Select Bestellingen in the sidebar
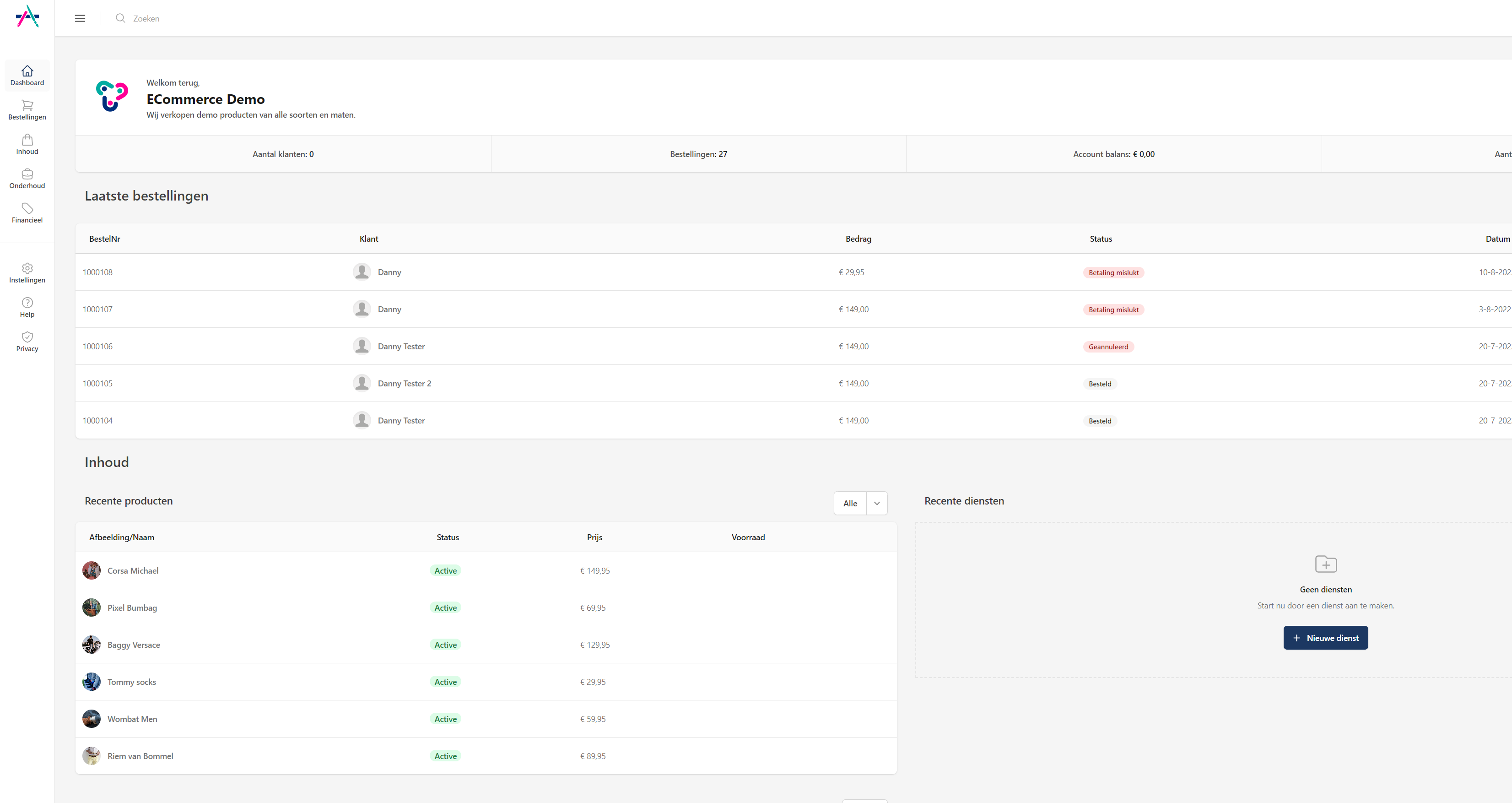Image resolution: width=1512 pixels, height=803 pixels. click(x=27, y=109)
